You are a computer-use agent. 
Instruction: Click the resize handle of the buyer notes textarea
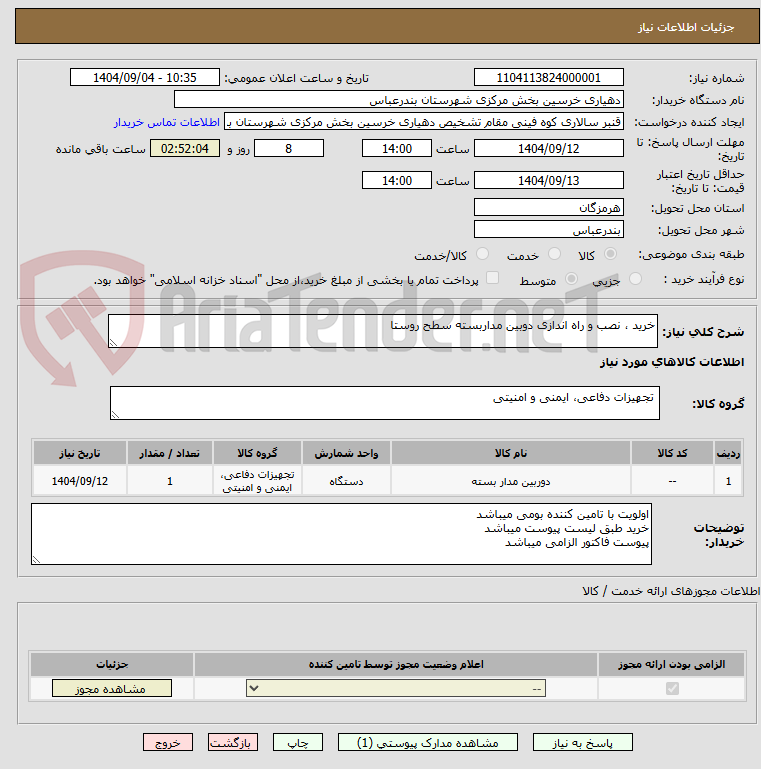(x=36, y=560)
